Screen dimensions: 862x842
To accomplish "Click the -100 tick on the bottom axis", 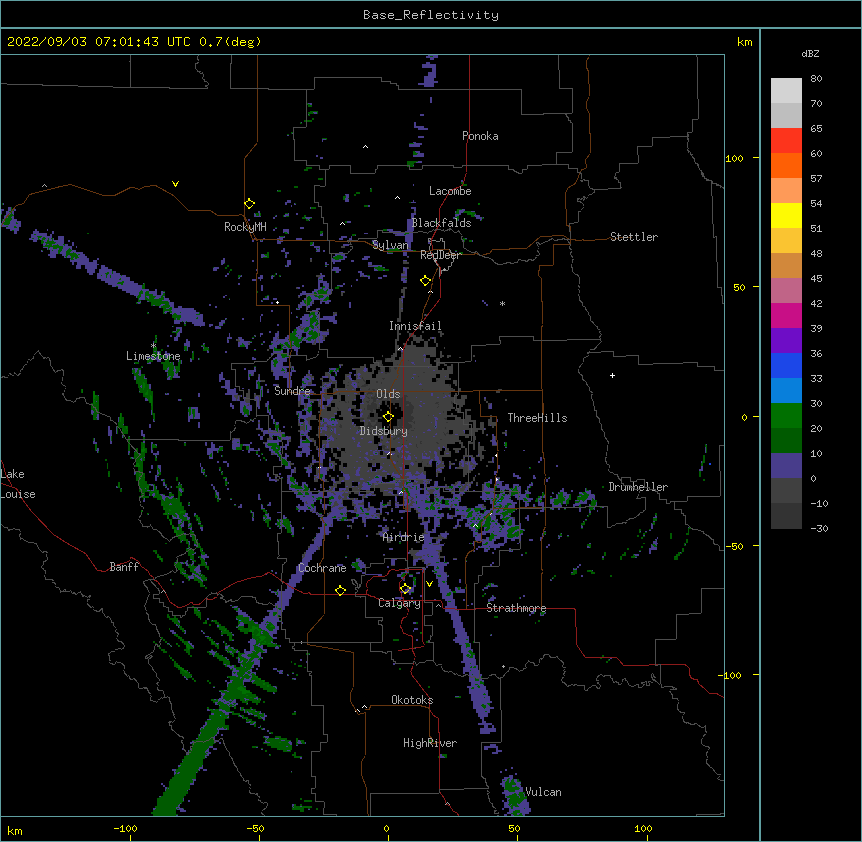I will 125,828.
